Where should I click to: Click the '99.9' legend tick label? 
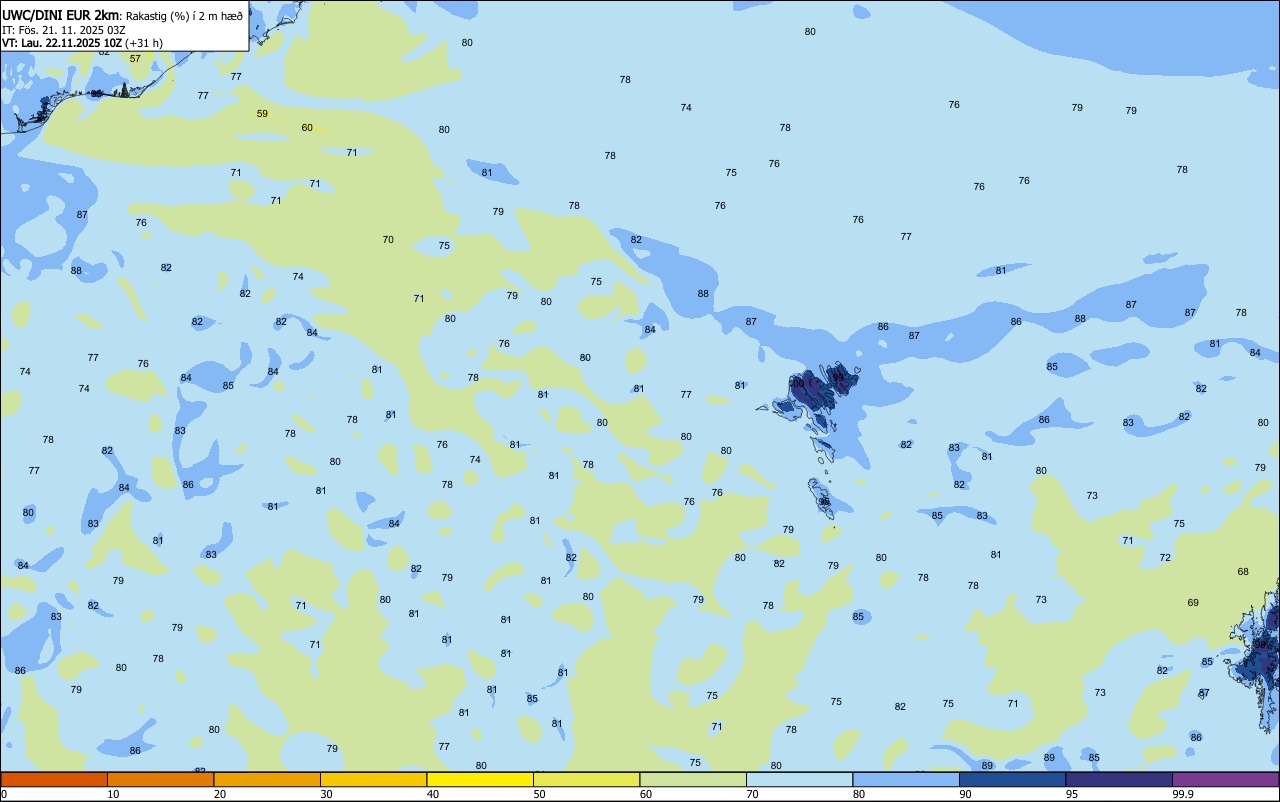[1183, 794]
